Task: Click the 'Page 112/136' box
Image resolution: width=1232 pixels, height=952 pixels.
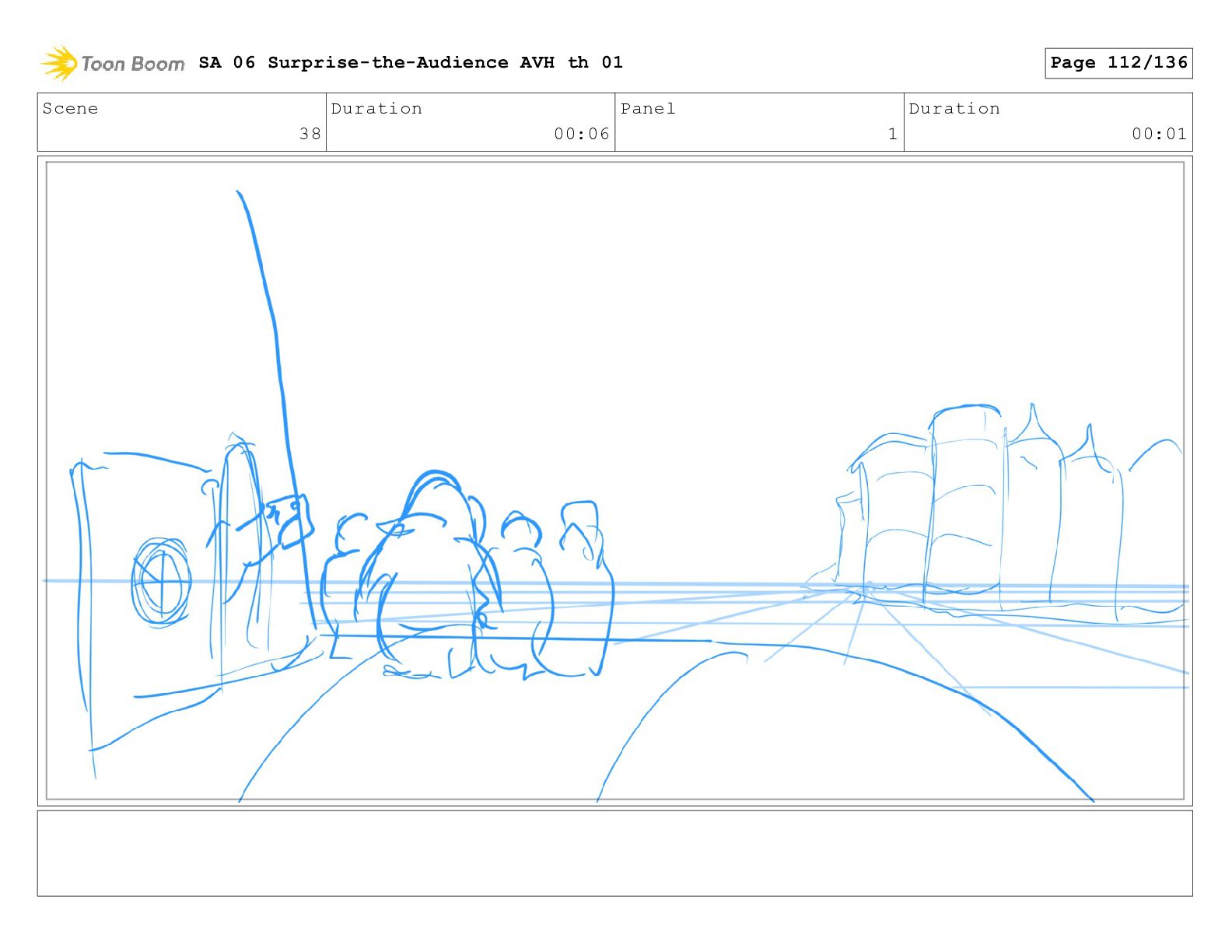Action: 1118,63
